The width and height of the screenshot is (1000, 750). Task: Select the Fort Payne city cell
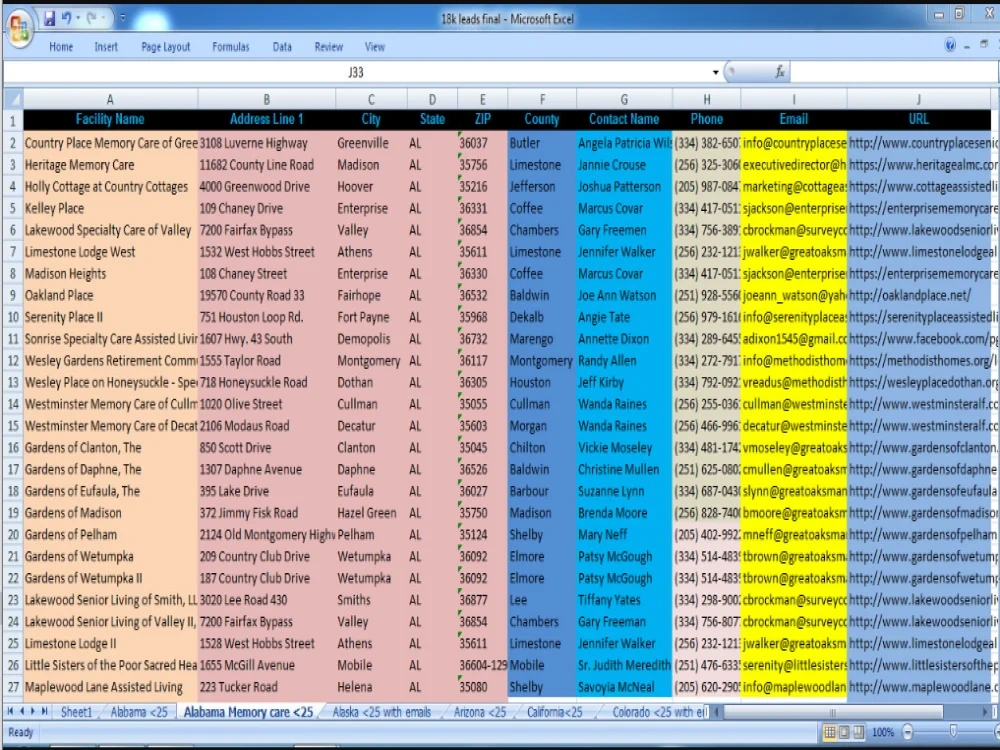click(x=371, y=318)
